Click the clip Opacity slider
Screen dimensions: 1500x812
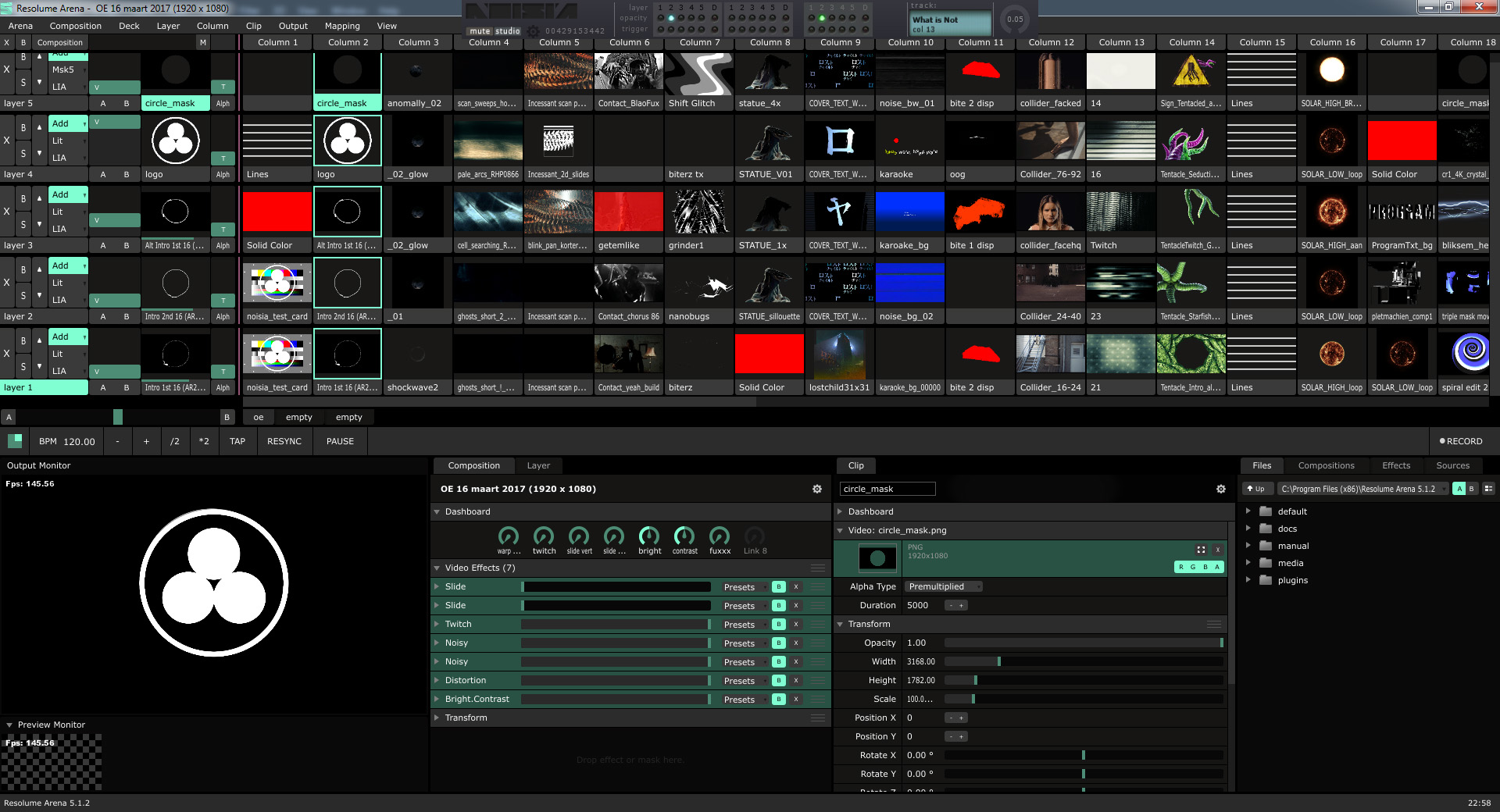(x=1083, y=643)
